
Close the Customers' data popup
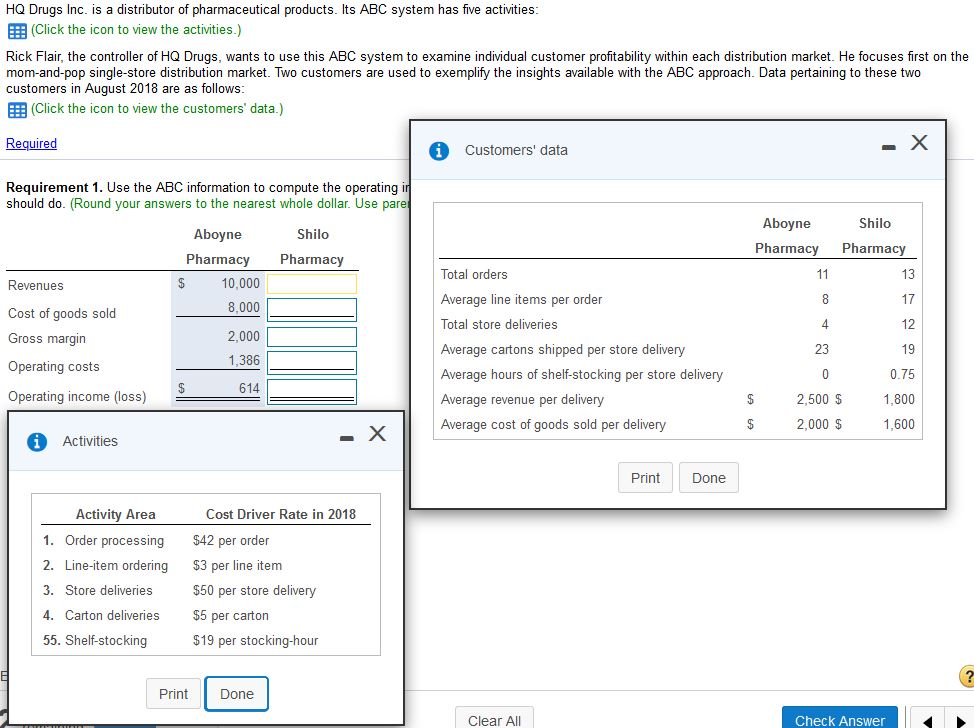pyautogui.click(x=919, y=142)
